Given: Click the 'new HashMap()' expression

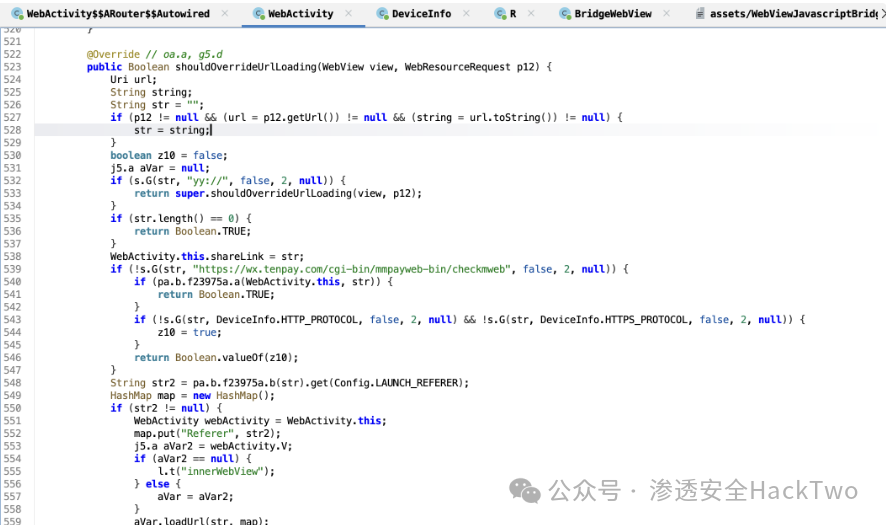Looking at the screenshot, I should 233,396.
